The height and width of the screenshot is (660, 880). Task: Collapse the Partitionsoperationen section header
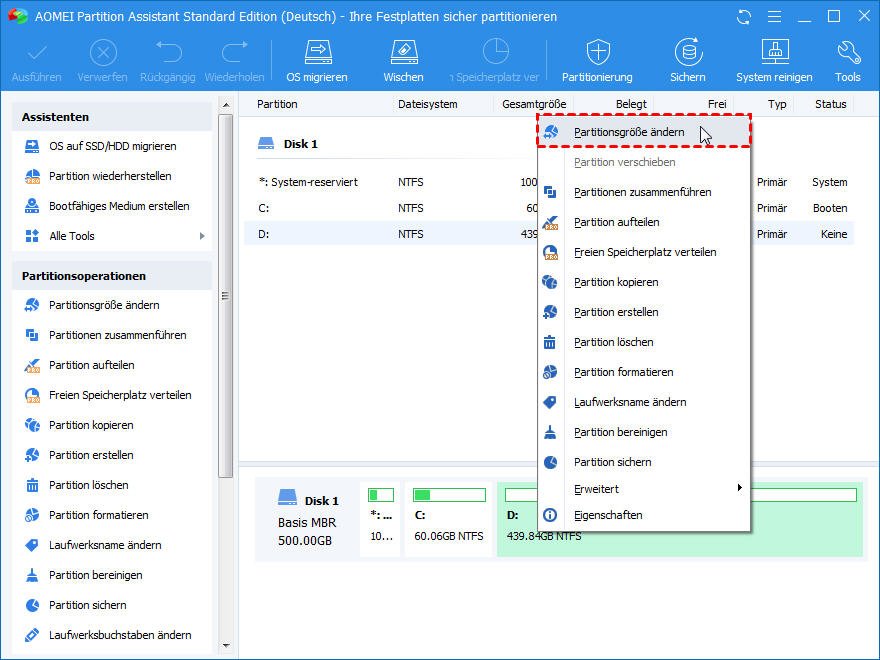[112, 276]
